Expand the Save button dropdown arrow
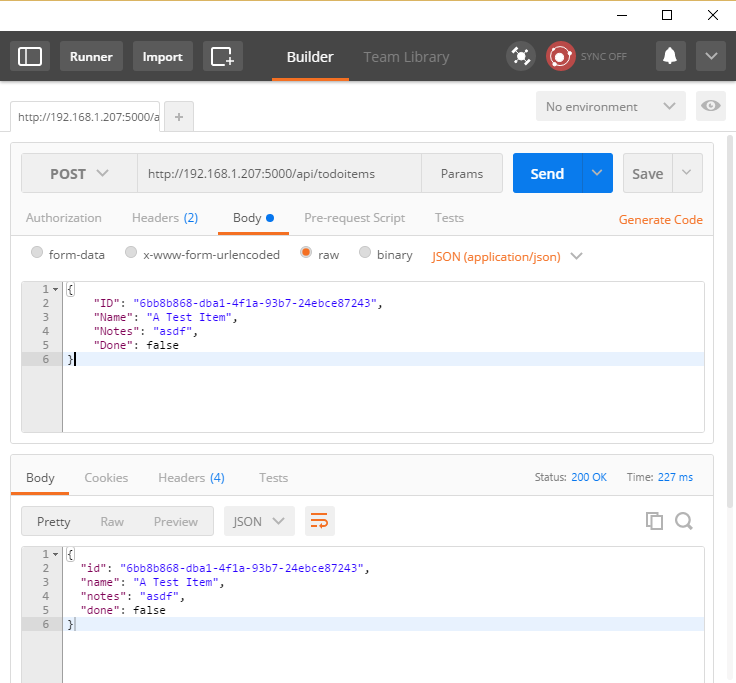 coord(687,173)
